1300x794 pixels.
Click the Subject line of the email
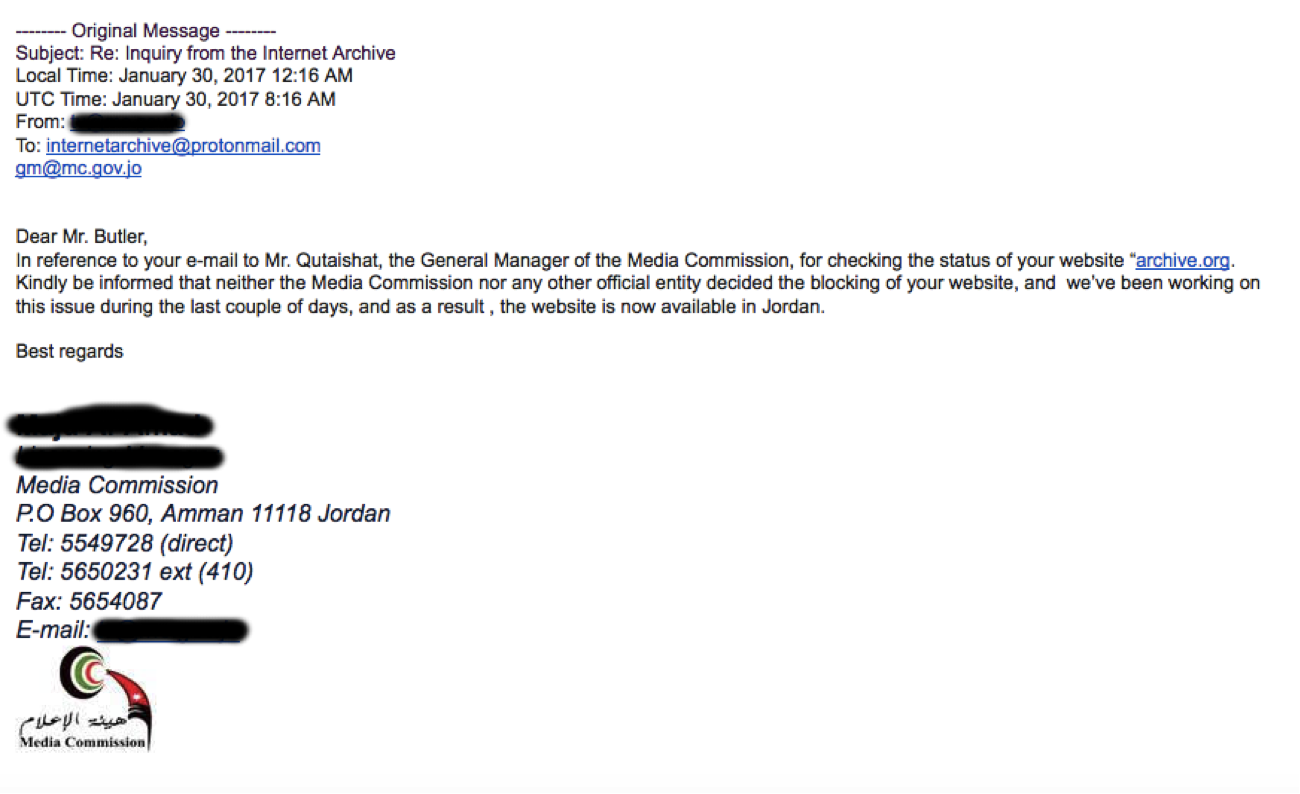coord(205,53)
